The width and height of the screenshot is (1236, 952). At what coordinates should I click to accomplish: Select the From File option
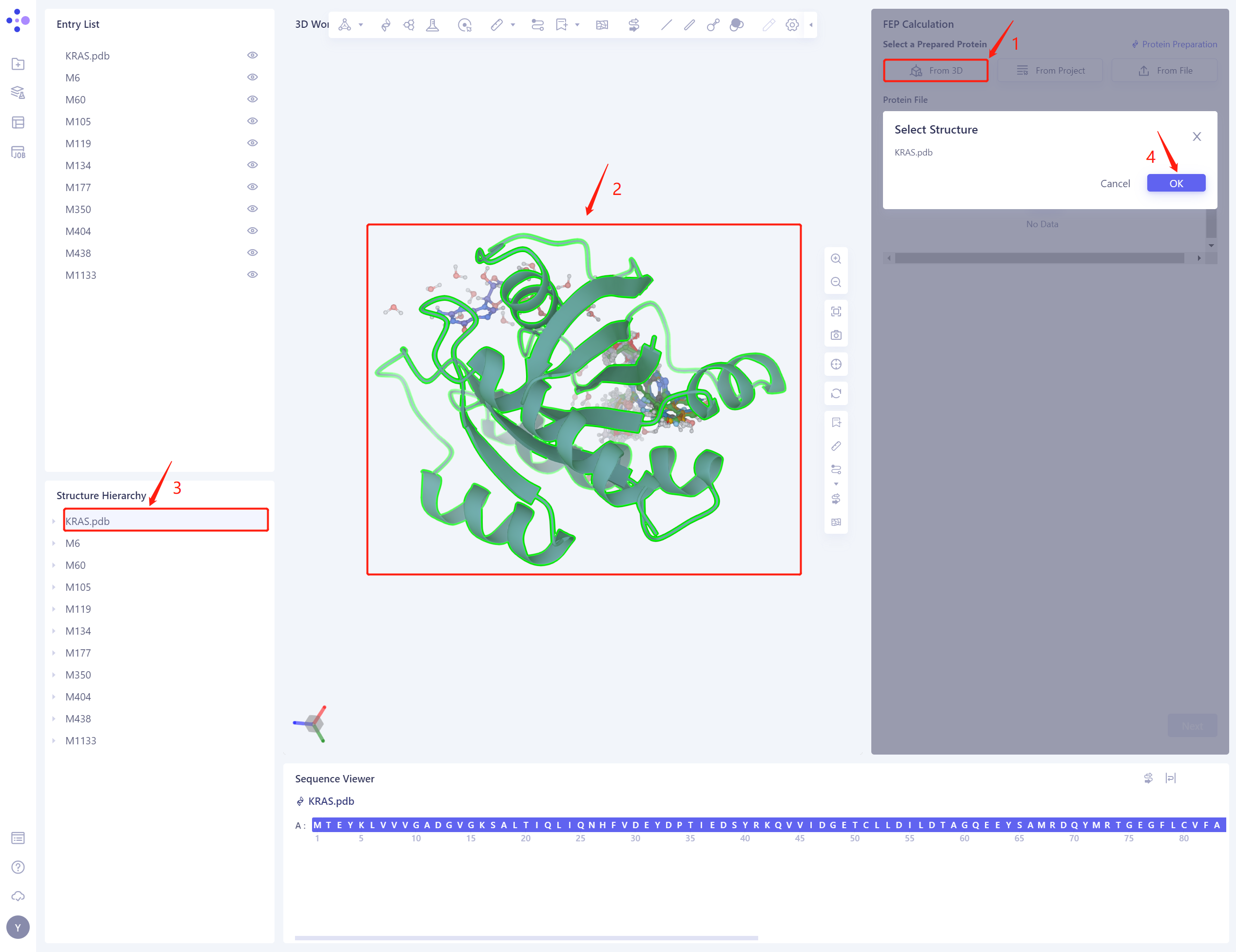coord(1164,71)
